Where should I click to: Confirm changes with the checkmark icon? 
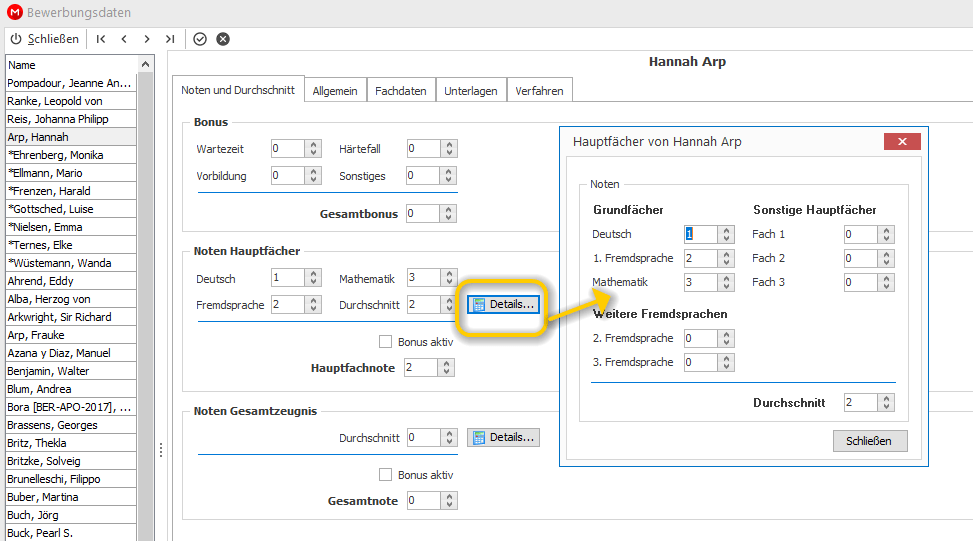pos(200,39)
